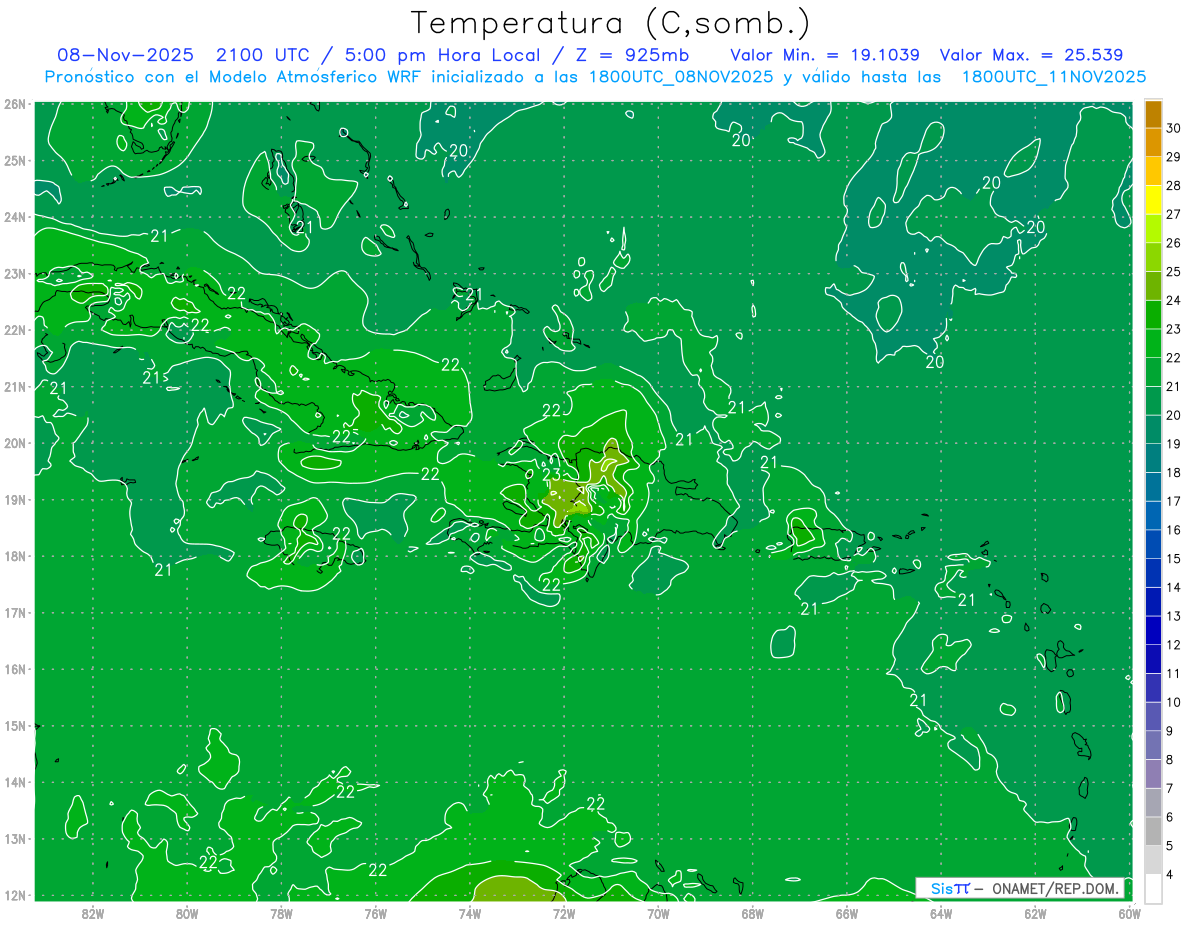Click the longitude label 82W
The image size is (1200, 927).
tap(92, 912)
